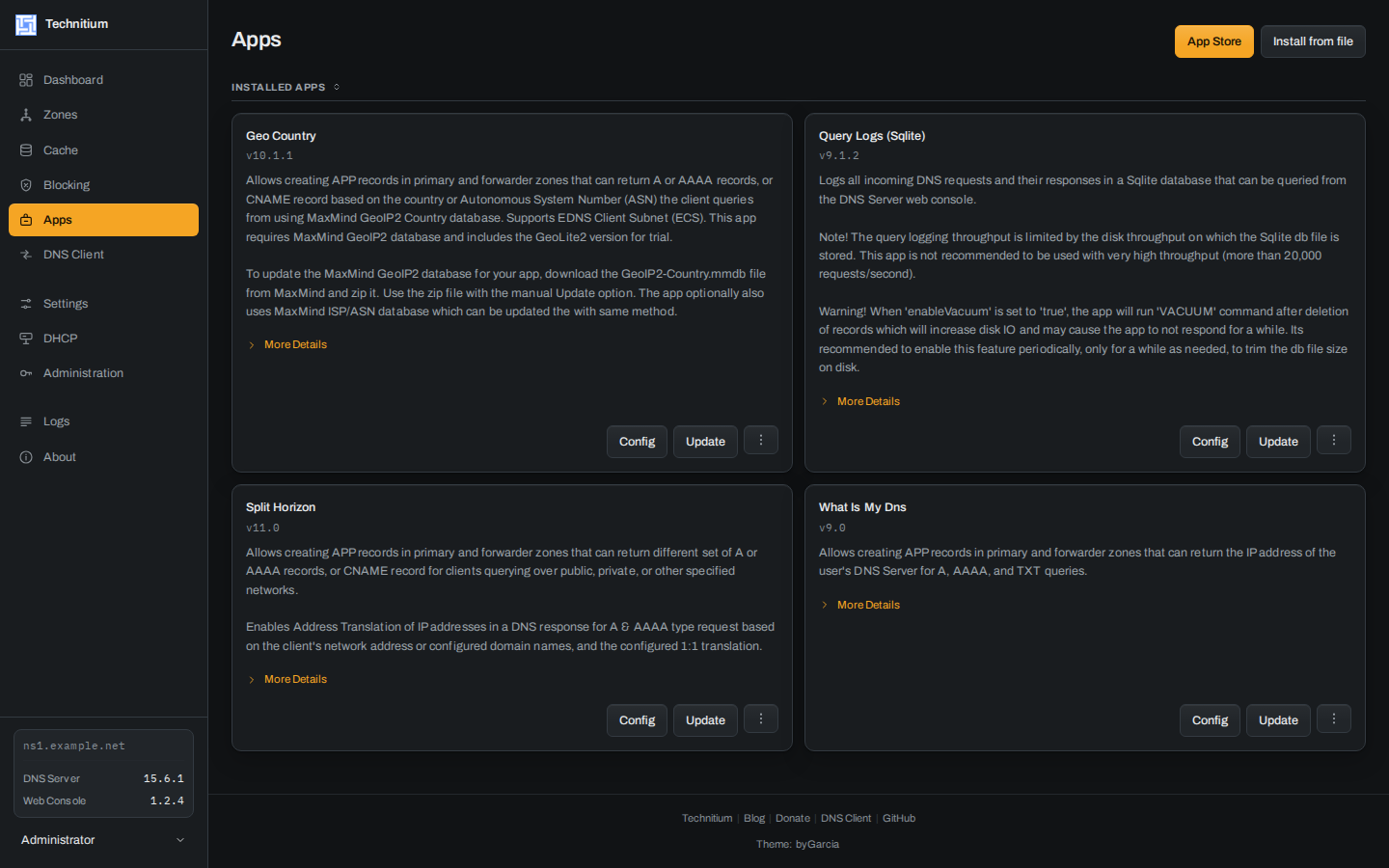The width and height of the screenshot is (1389, 868).
Task: Open Config for Split Horizon
Action: (637, 720)
